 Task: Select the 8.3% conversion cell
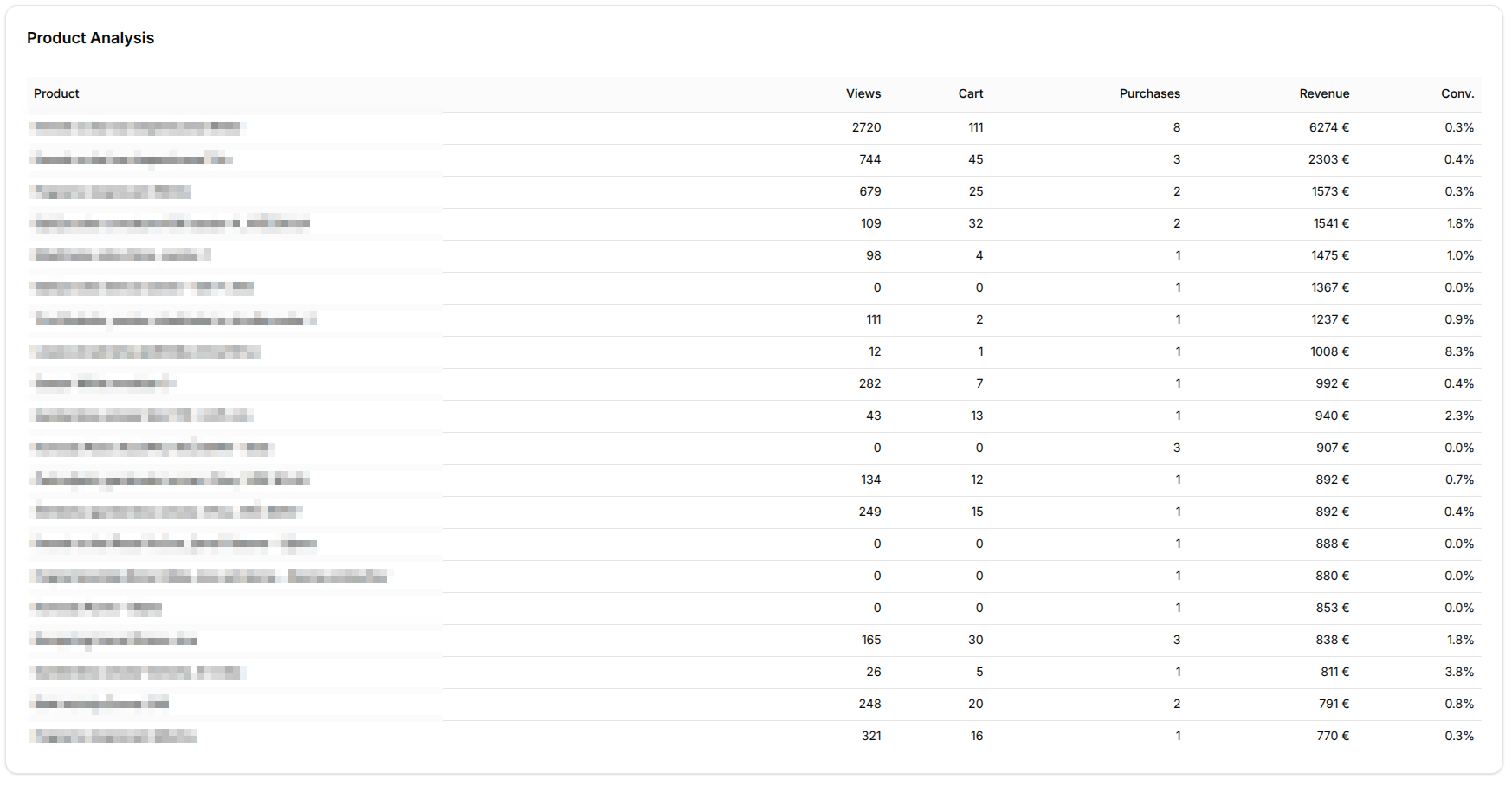(x=1458, y=351)
